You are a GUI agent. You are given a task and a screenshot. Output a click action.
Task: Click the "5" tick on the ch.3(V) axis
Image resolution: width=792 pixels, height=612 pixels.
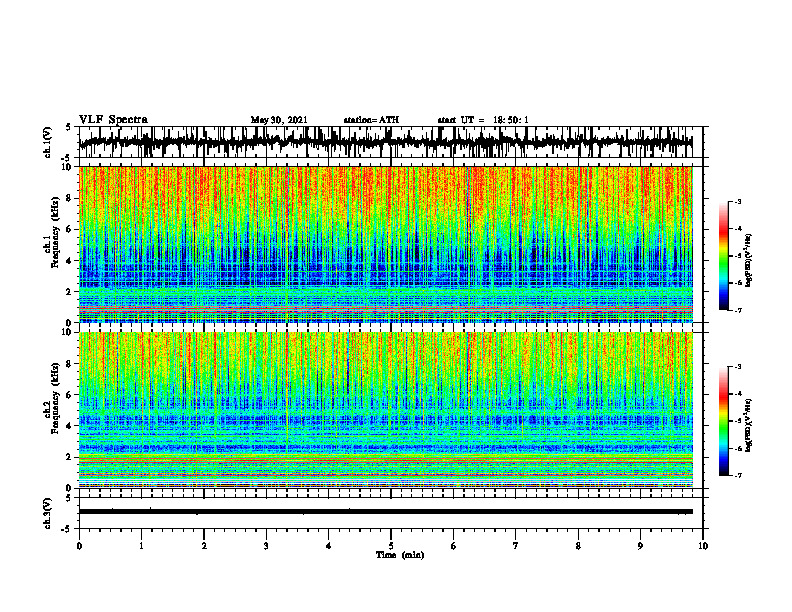(69, 498)
